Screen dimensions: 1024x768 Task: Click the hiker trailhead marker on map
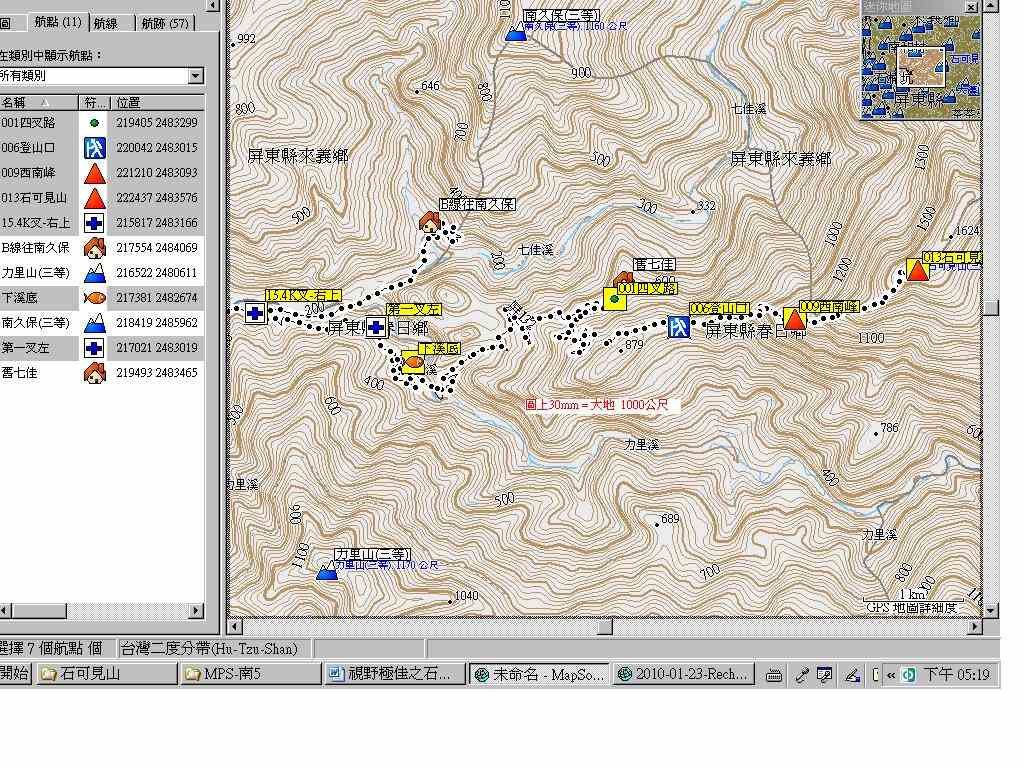point(679,326)
